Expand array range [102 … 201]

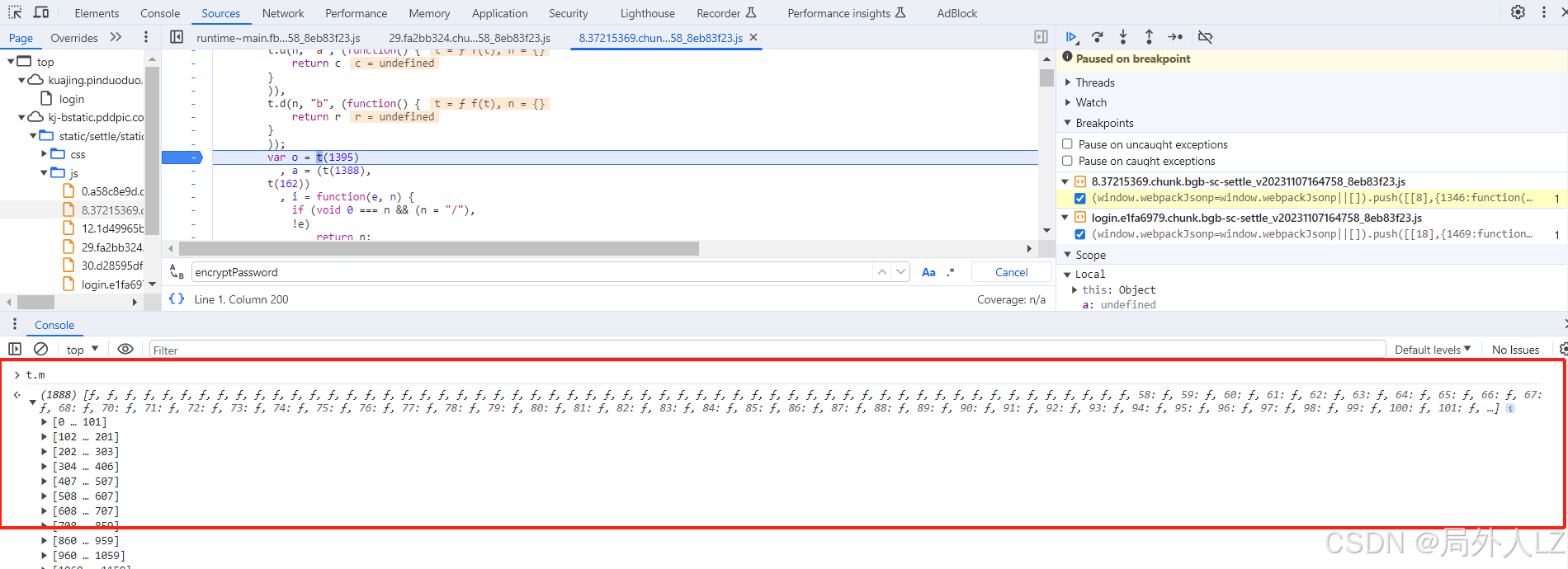tap(45, 437)
